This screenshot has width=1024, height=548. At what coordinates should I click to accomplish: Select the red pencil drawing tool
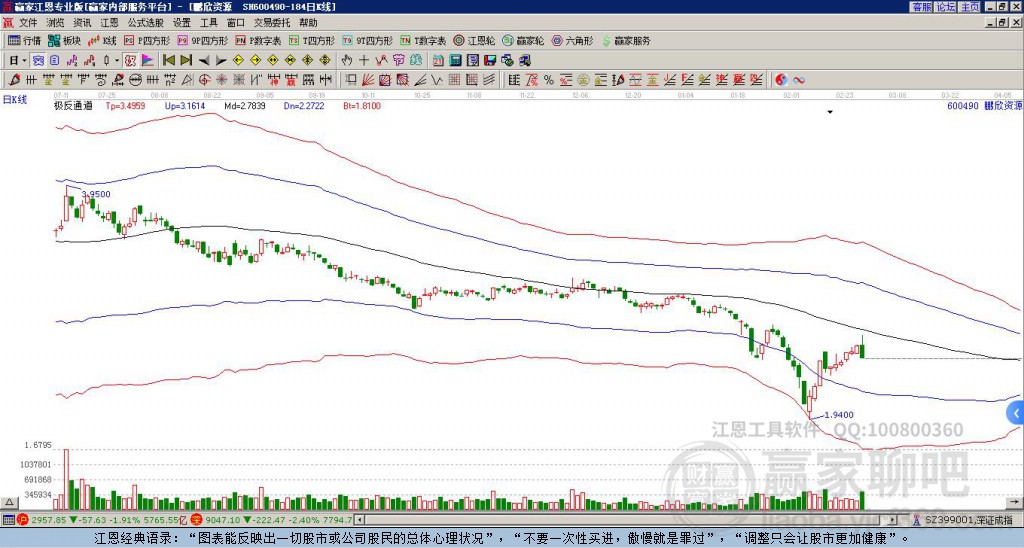[x=14, y=80]
